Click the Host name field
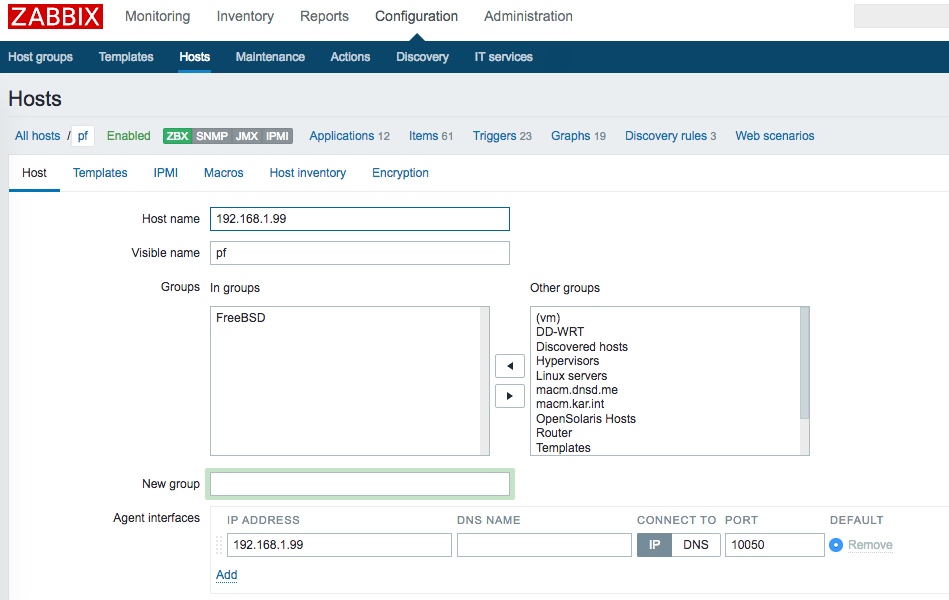This screenshot has width=949, height=600. pyautogui.click(x=360, y=219)
